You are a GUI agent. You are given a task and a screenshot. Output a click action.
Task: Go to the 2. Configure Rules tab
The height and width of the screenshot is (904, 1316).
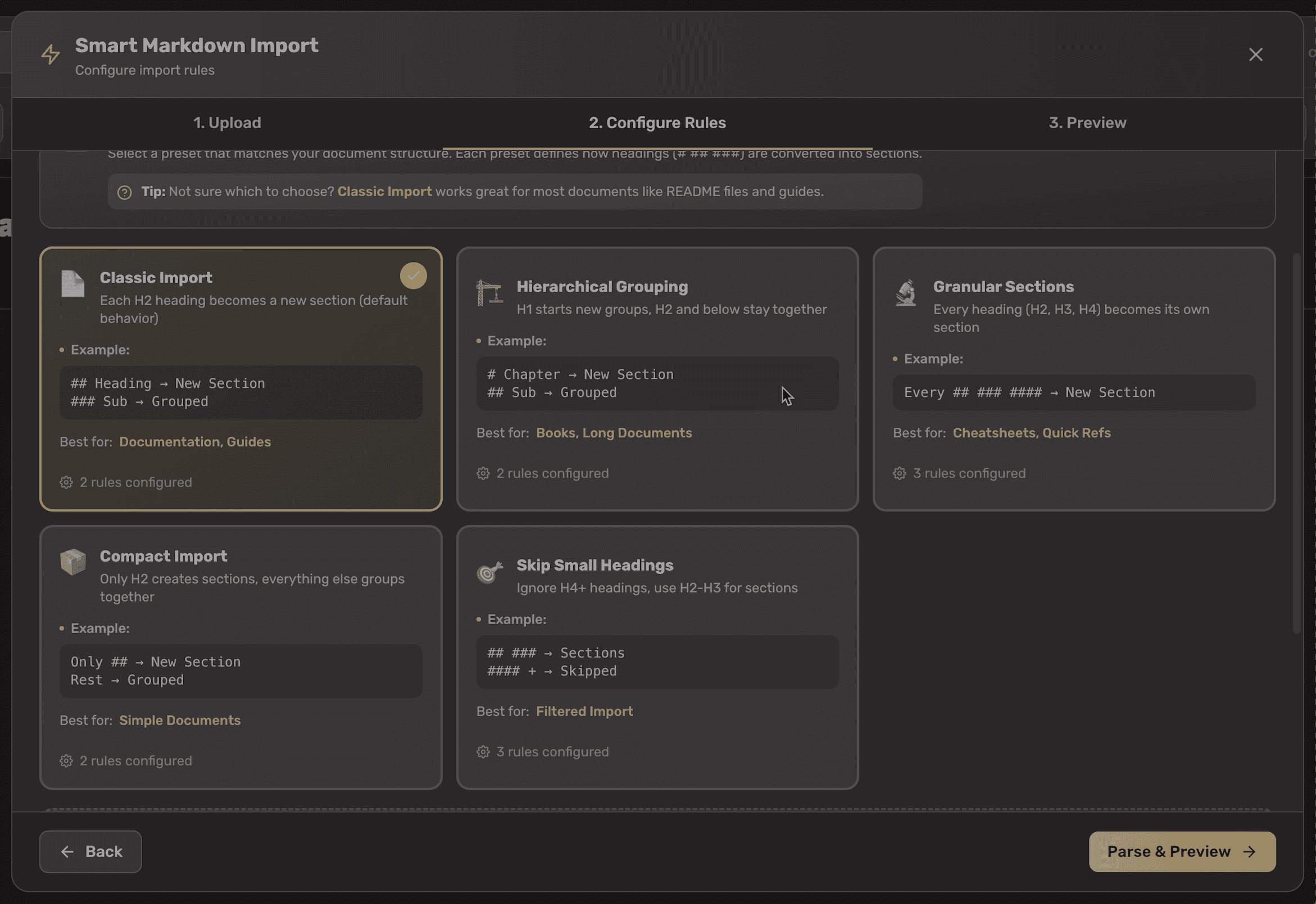(657, 123)
